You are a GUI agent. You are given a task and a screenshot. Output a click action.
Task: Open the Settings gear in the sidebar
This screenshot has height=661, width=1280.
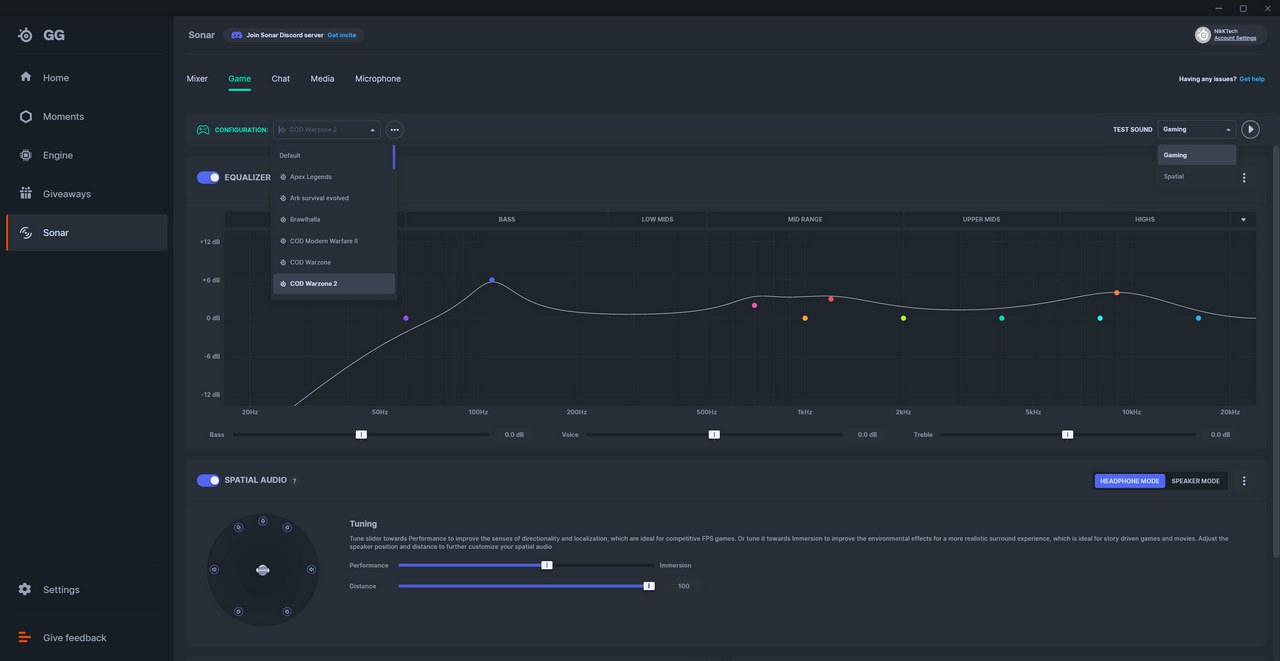(25, 590)
